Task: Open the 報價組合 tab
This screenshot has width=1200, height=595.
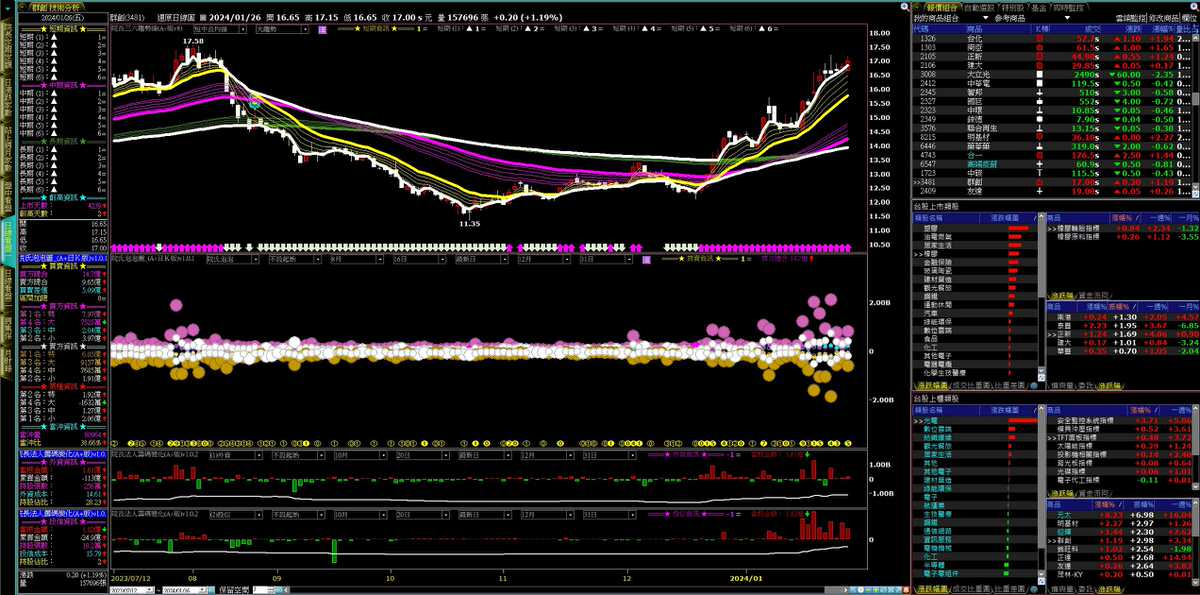Action: point(933,6)
